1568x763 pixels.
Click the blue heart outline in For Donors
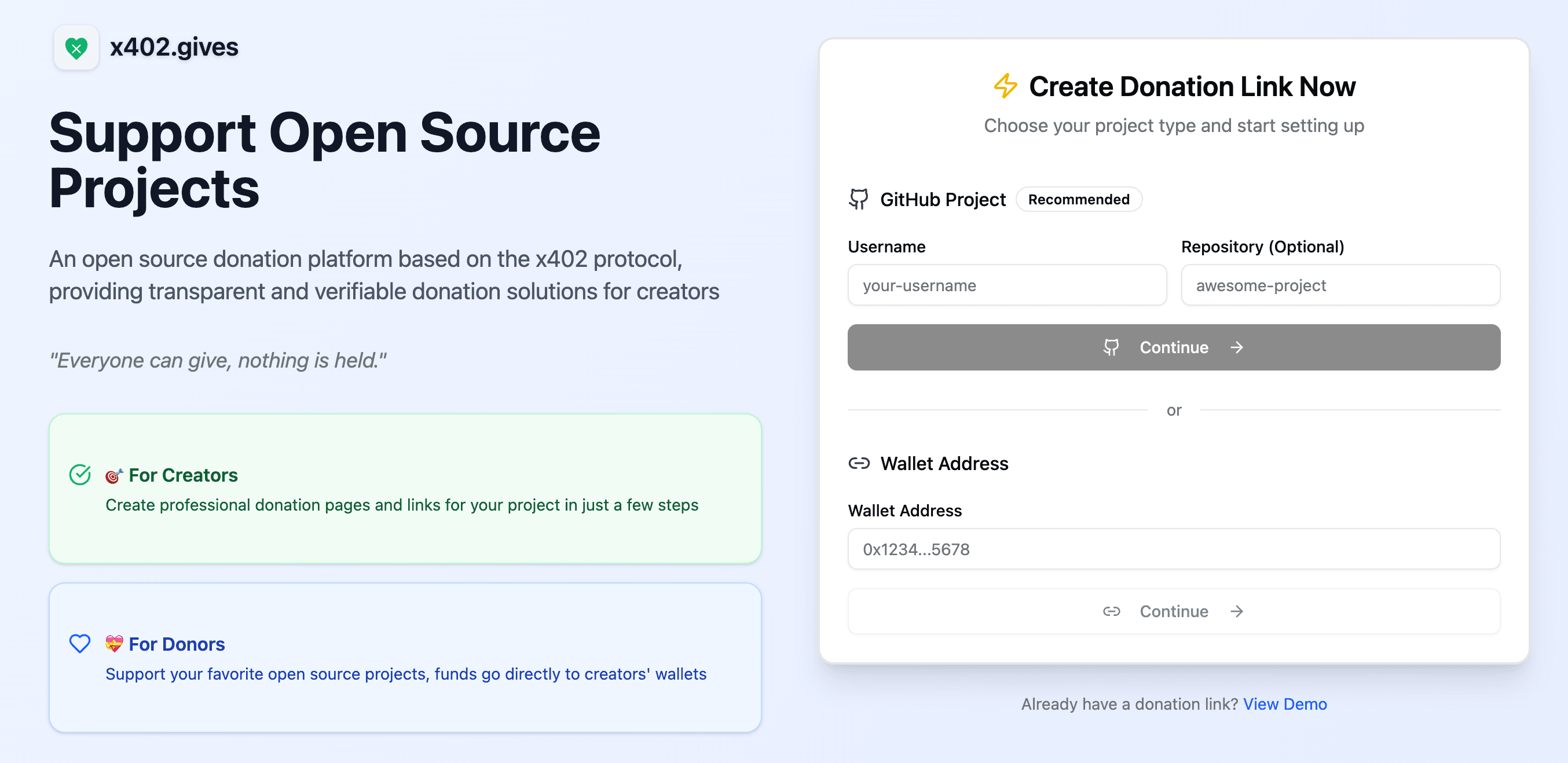point(80,643)
